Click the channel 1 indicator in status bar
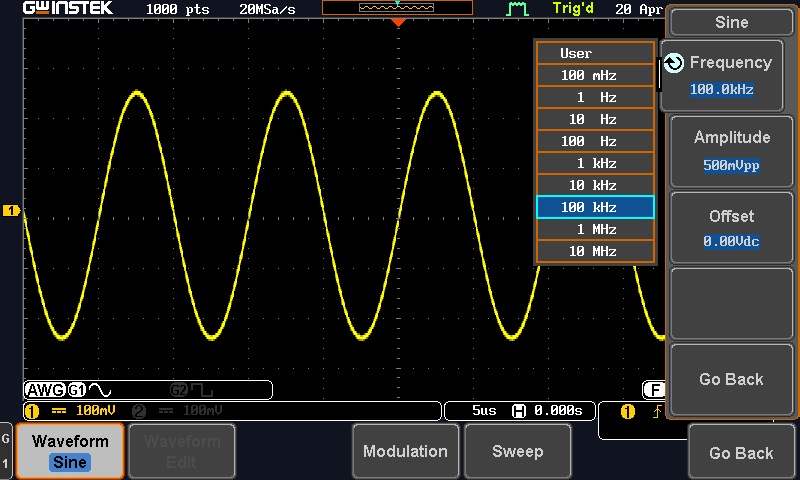Viewport: 800px width, 480px height. point(32,411)
